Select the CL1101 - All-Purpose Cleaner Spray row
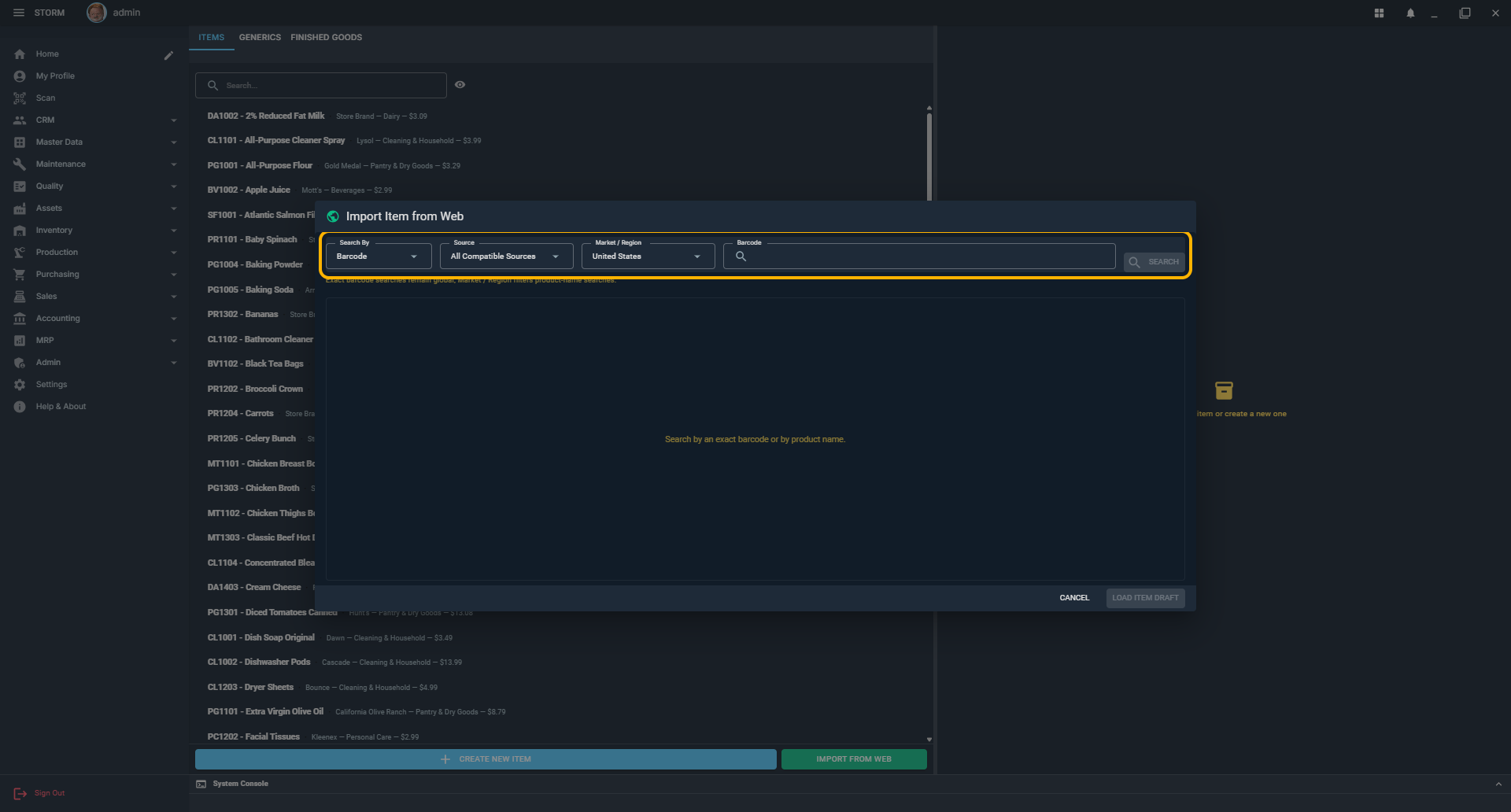 [x=559, y=141]
